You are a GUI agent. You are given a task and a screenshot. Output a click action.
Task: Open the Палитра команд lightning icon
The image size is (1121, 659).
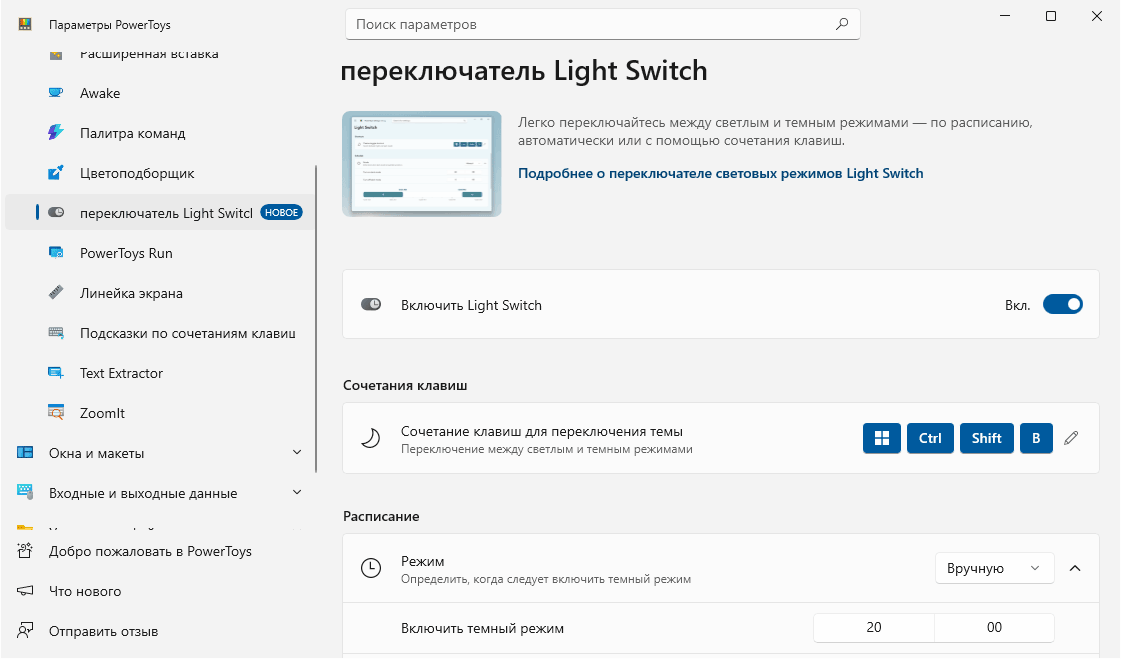pyautogui.click(x=57, y=133)
